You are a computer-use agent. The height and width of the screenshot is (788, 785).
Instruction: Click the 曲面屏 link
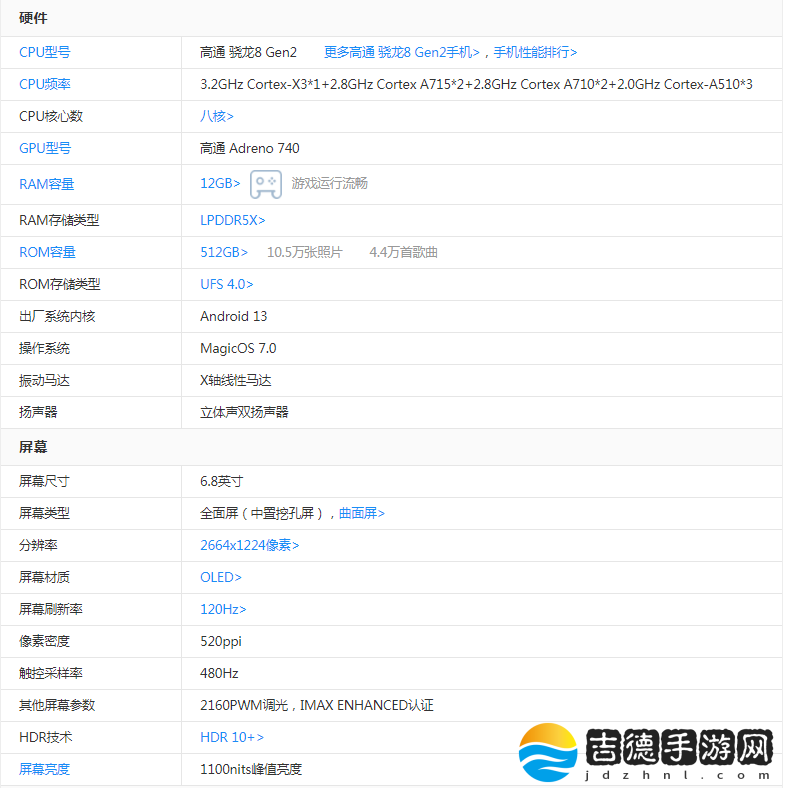point(362,513)
